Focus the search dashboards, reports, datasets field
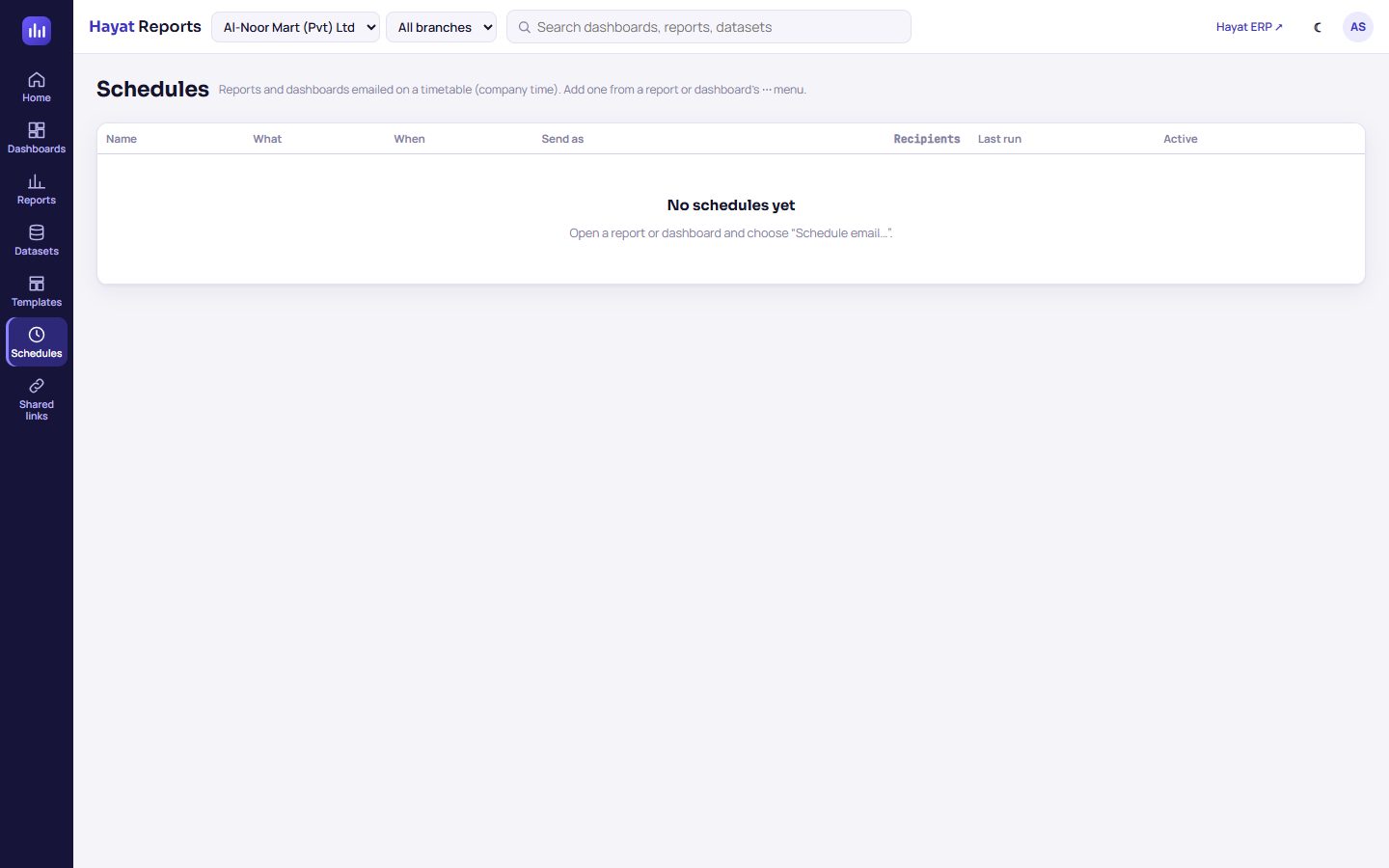 709,27
